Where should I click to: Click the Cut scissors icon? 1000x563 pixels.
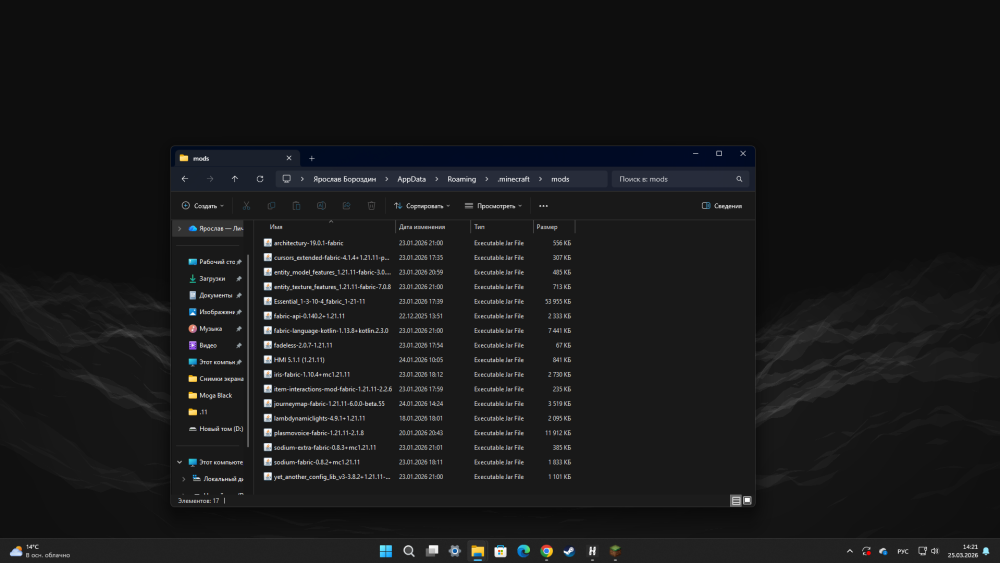pos(246,206)
